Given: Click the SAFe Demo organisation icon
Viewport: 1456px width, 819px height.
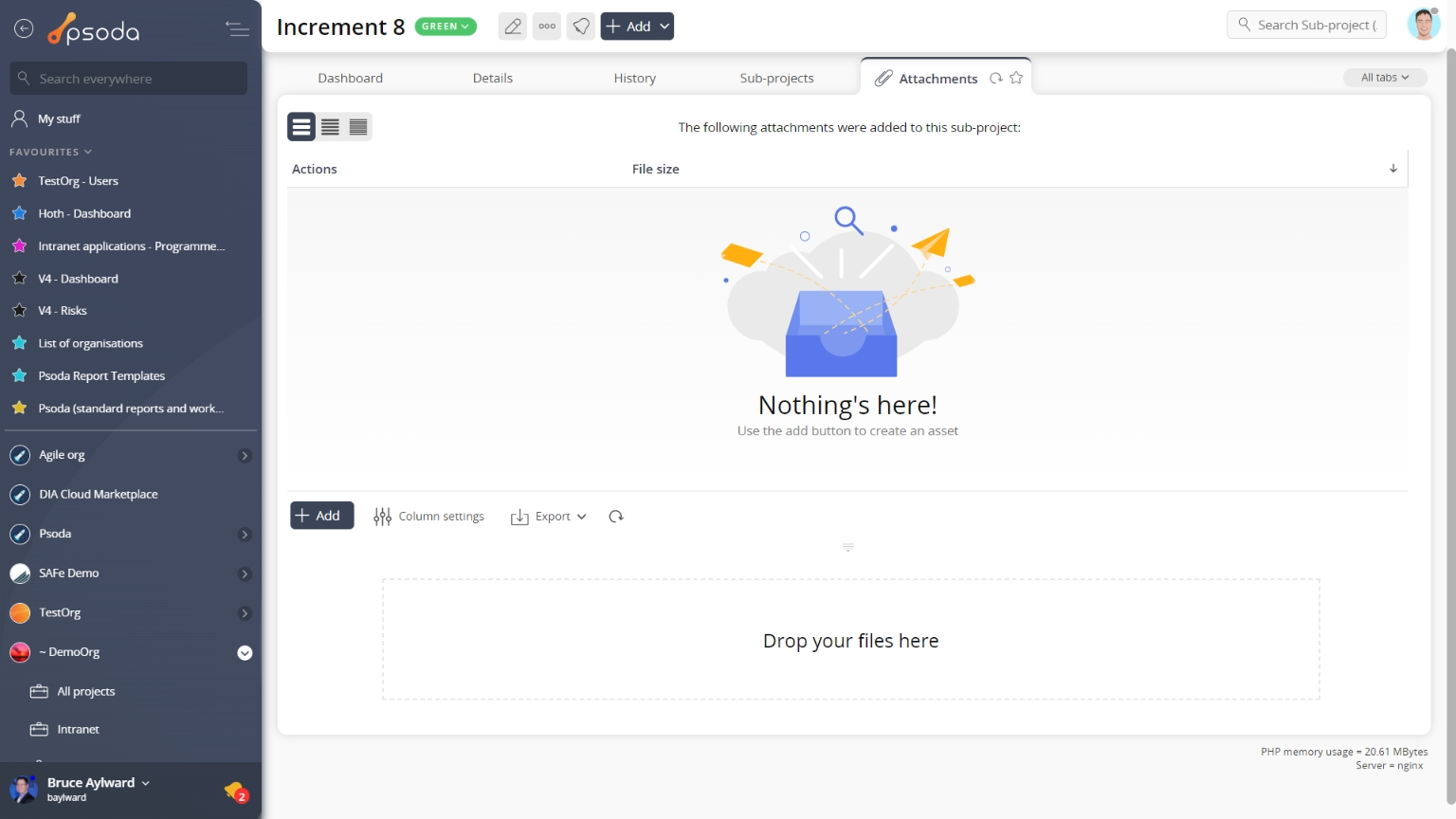Looking at the screenshot, I should 20,573.
